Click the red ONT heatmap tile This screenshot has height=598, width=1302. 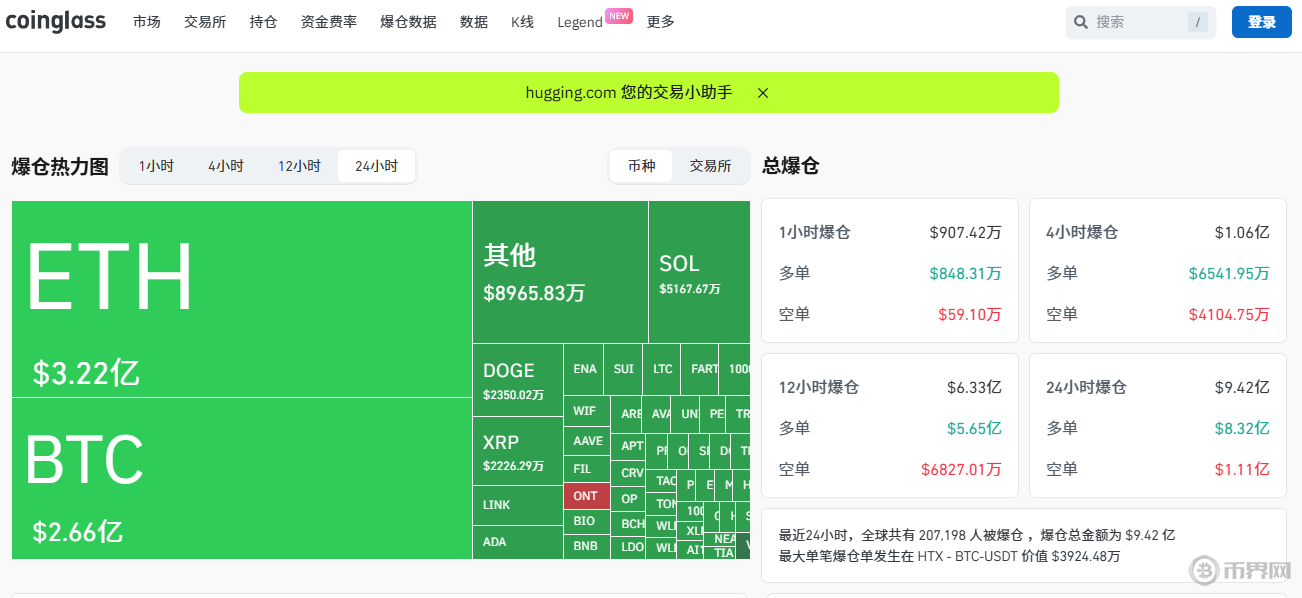(x=586, y=496)
